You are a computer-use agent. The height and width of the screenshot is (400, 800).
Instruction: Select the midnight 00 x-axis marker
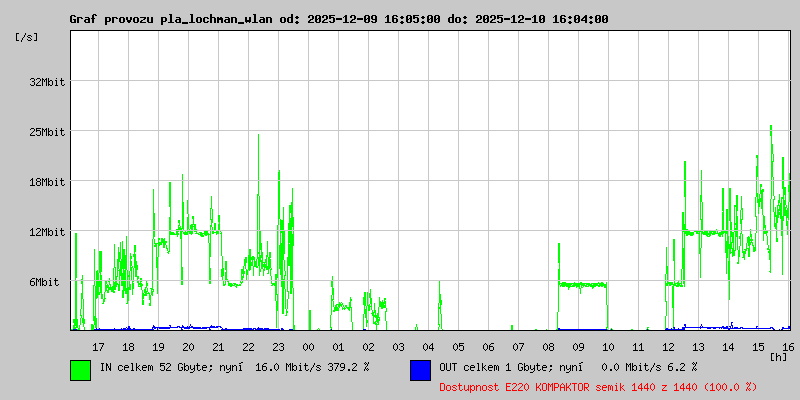tap(309, 347)
